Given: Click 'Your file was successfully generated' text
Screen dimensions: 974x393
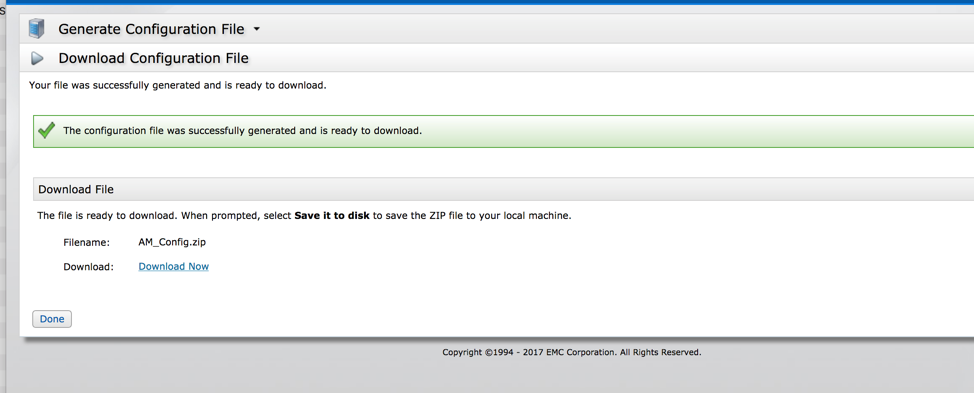Looking at the screenshot, I should (x=178, y=85).
